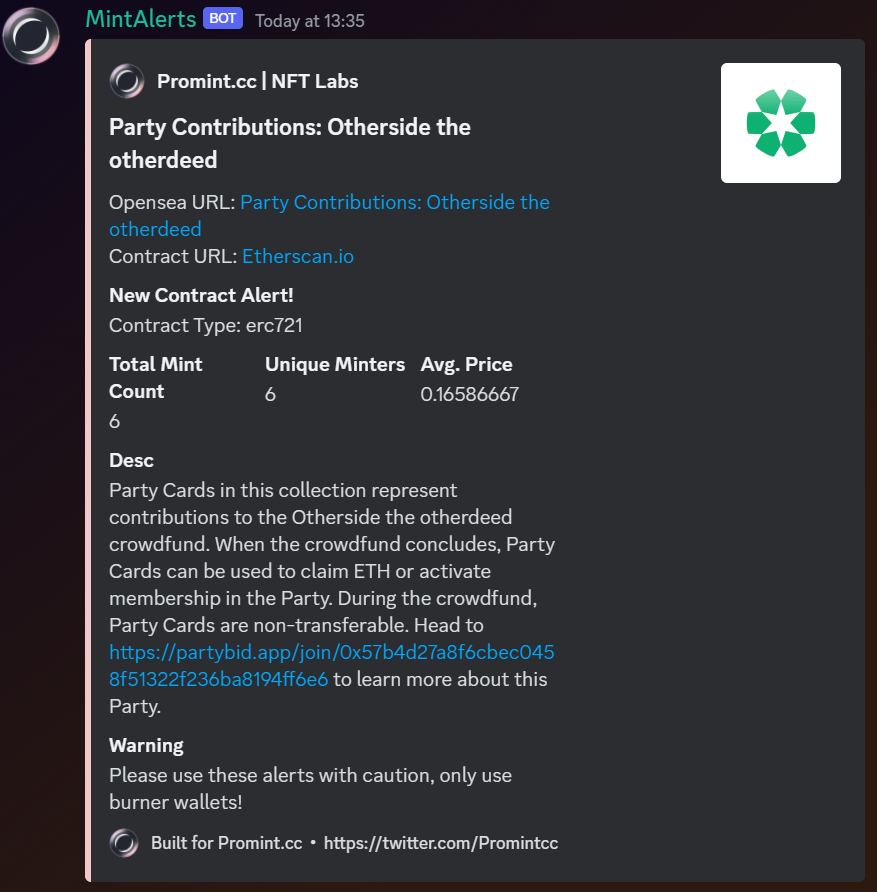The image size is (877, 892).
Task: Click the New Contract Alert! heading
Action: pos(201,295)
